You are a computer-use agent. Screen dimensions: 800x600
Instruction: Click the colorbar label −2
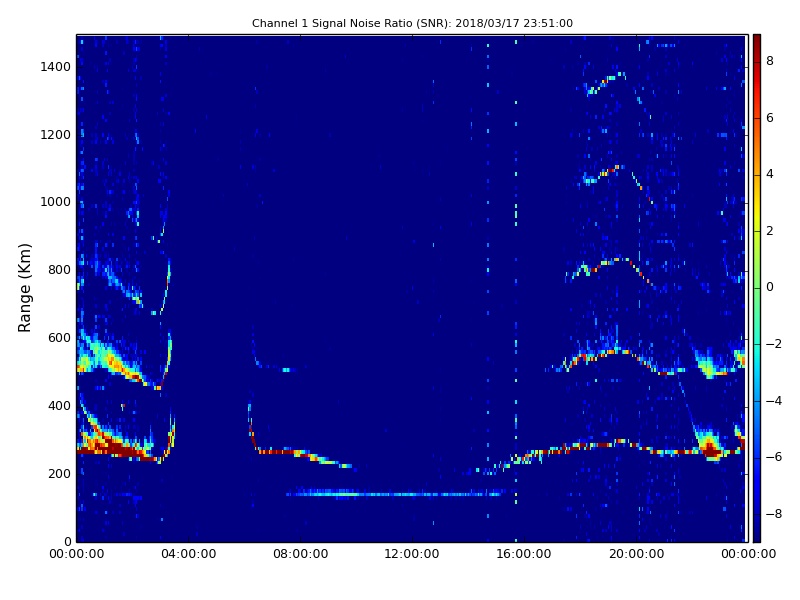tap(774, 344)
